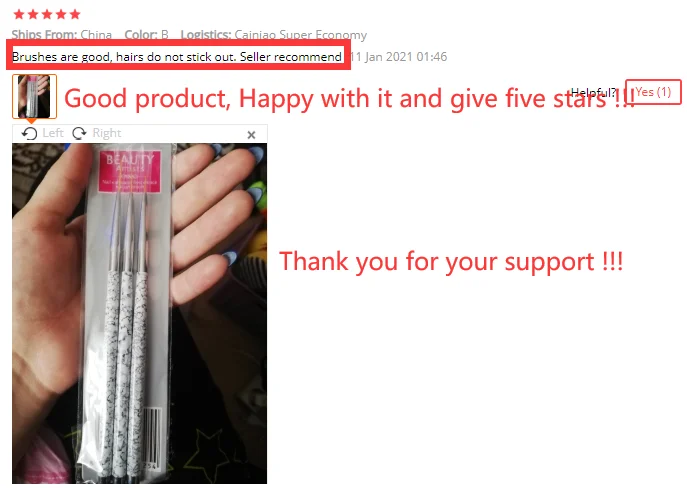Click the review date 11 Jan 2021
The image size is (687, 488).
pyautogui.click(x=399, y=57)
